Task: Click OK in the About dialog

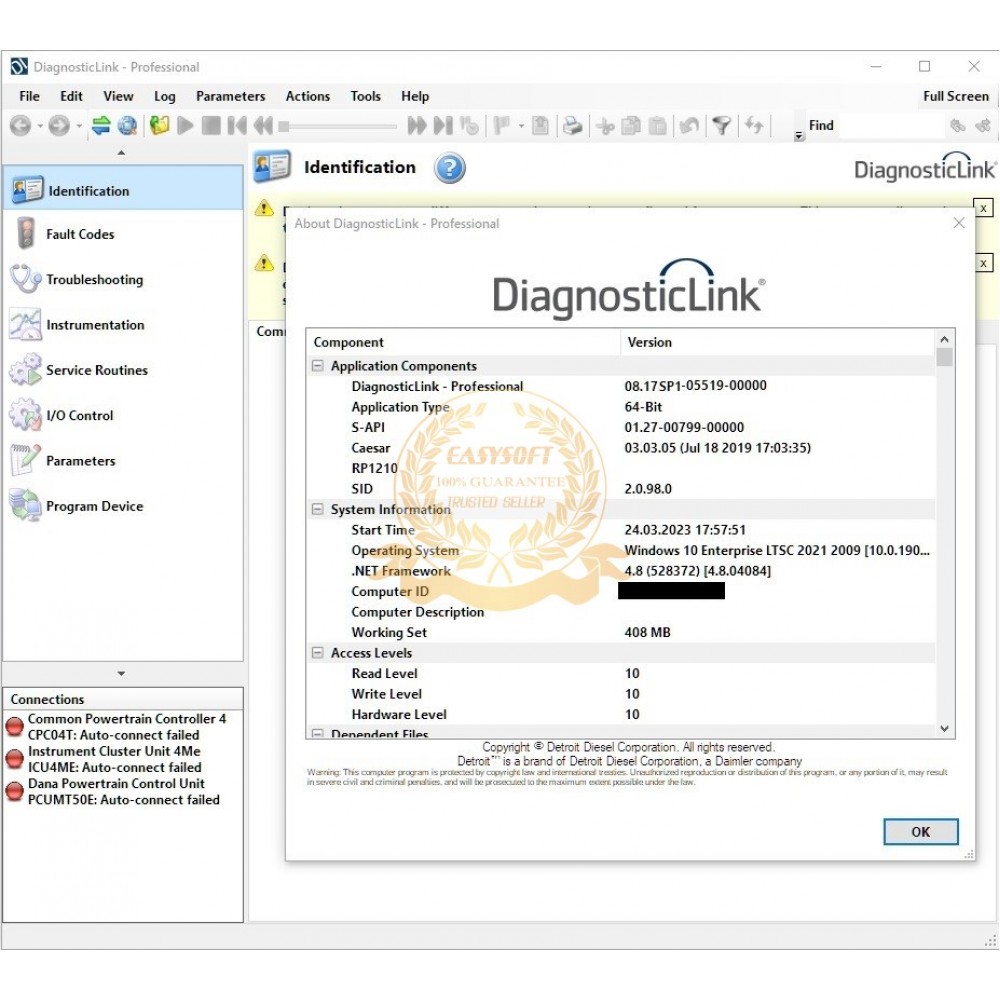Action: pos(920,832)
